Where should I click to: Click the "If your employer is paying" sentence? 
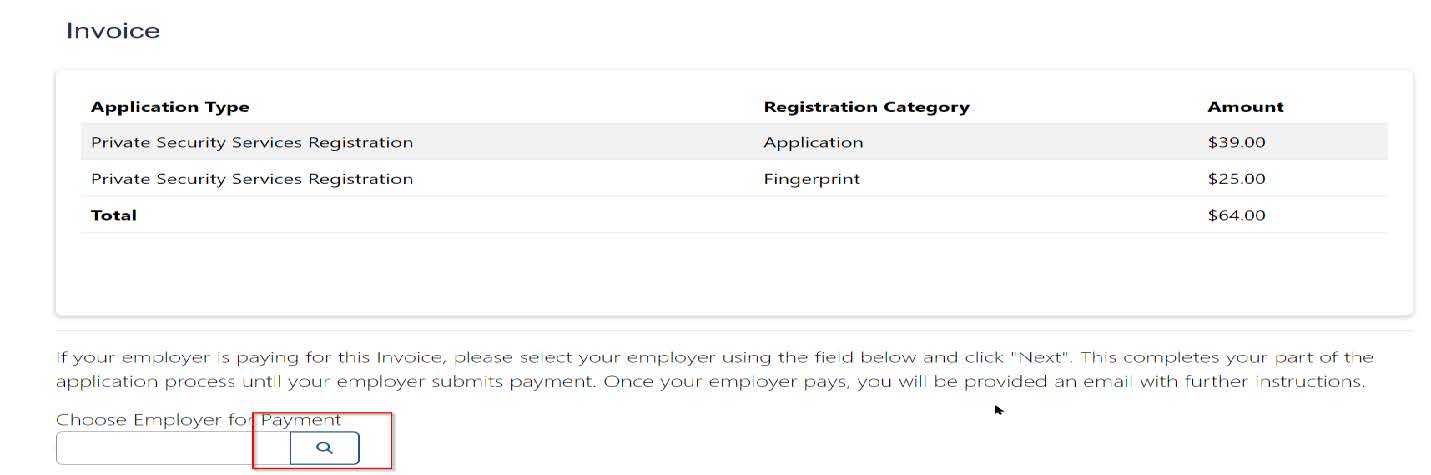(x=300, y=357)
